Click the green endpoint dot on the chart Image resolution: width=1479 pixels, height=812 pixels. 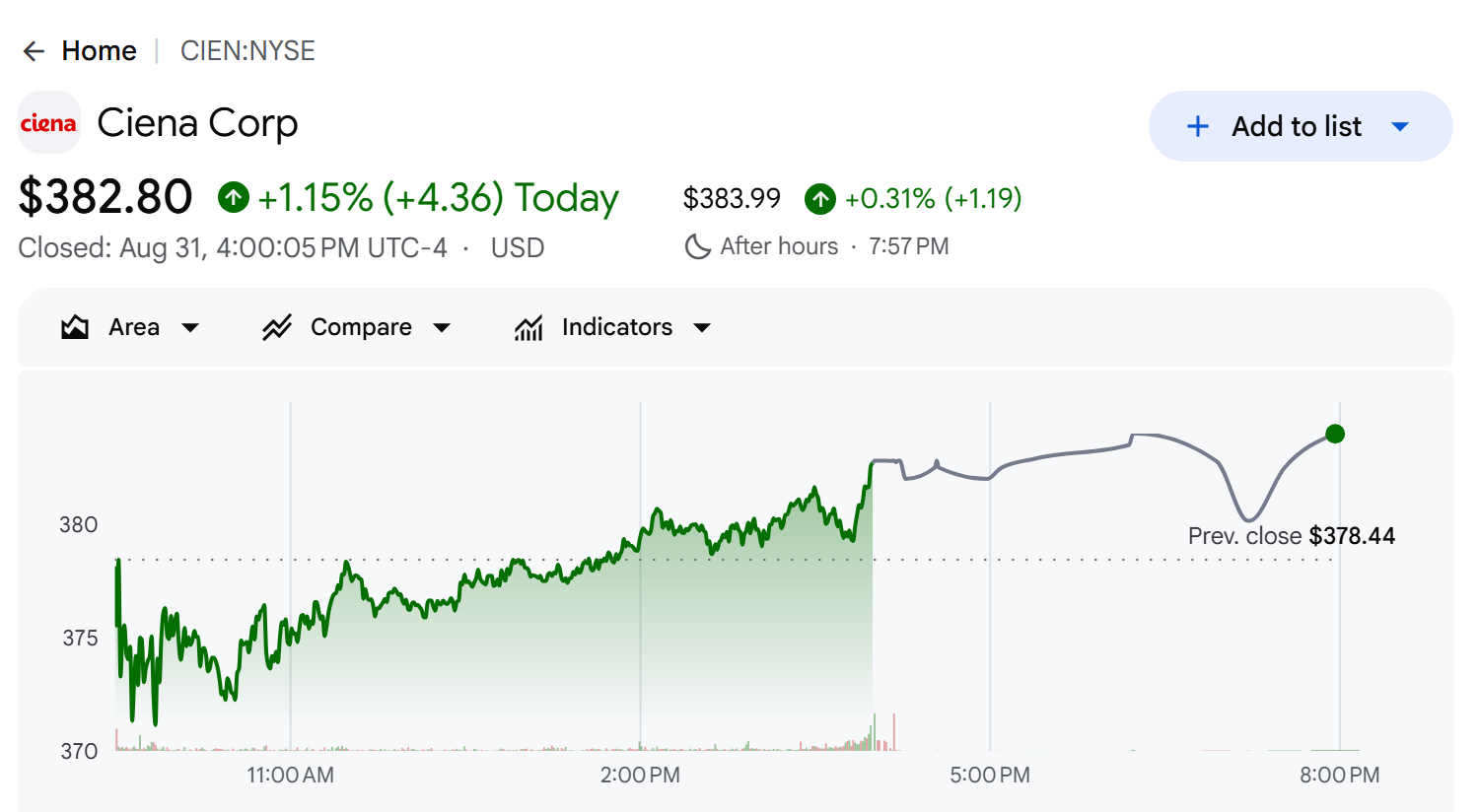click(x=1335, y=434)
